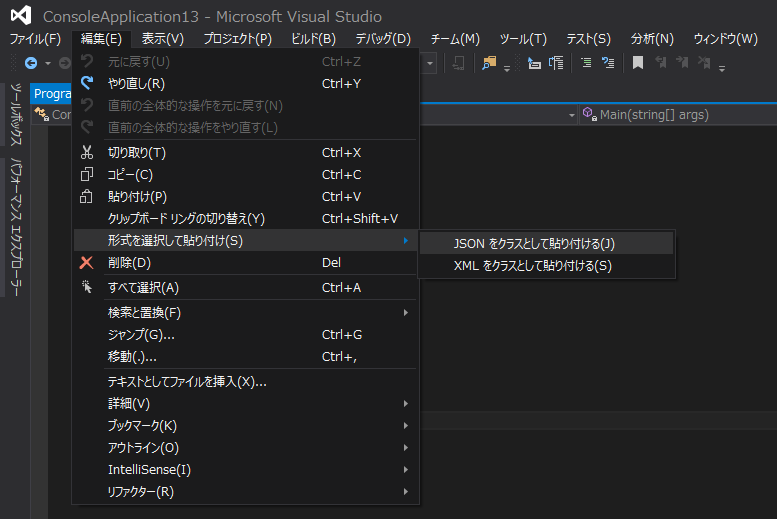The image size is (777, 519).
Task: Open the type navigation dropdown arrow
Action: tap(571, 115)
